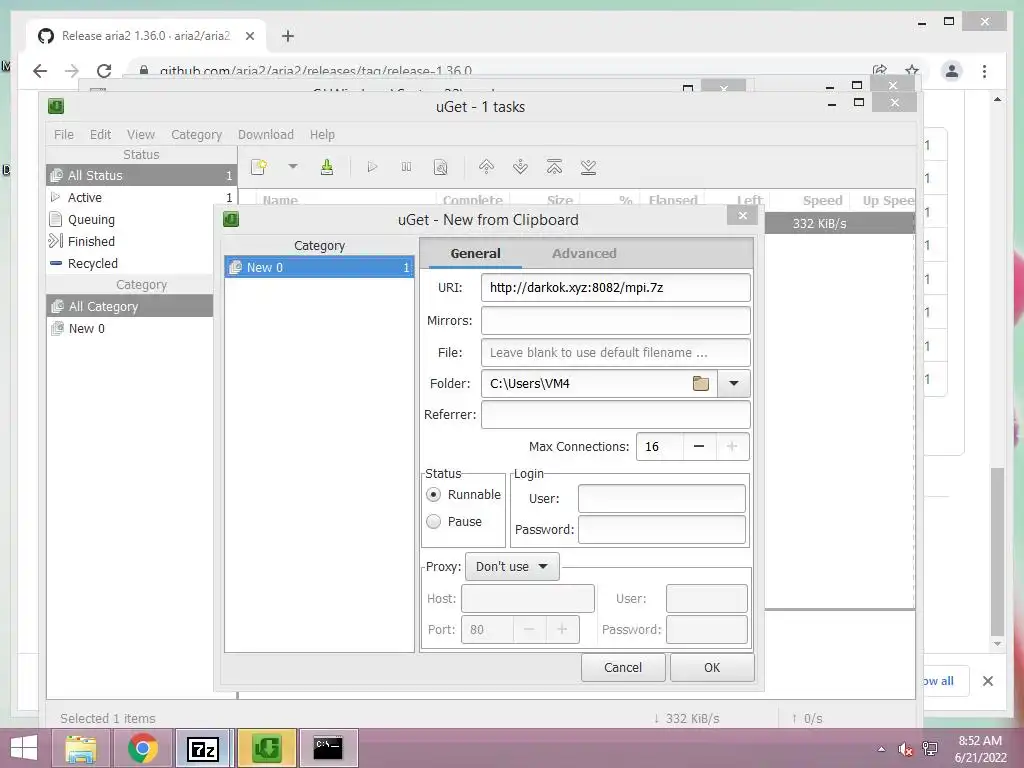The image size is (1024, 768).
Task: Click the Pause toolbar icon
Action: [406, 167]
